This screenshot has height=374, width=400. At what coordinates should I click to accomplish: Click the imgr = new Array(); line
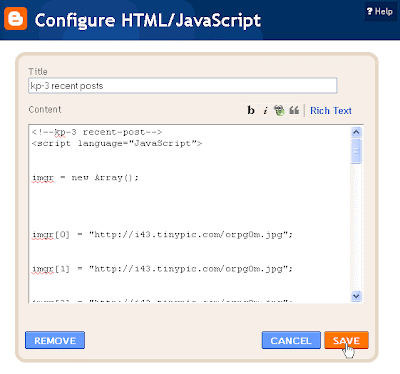coord(85,178)
